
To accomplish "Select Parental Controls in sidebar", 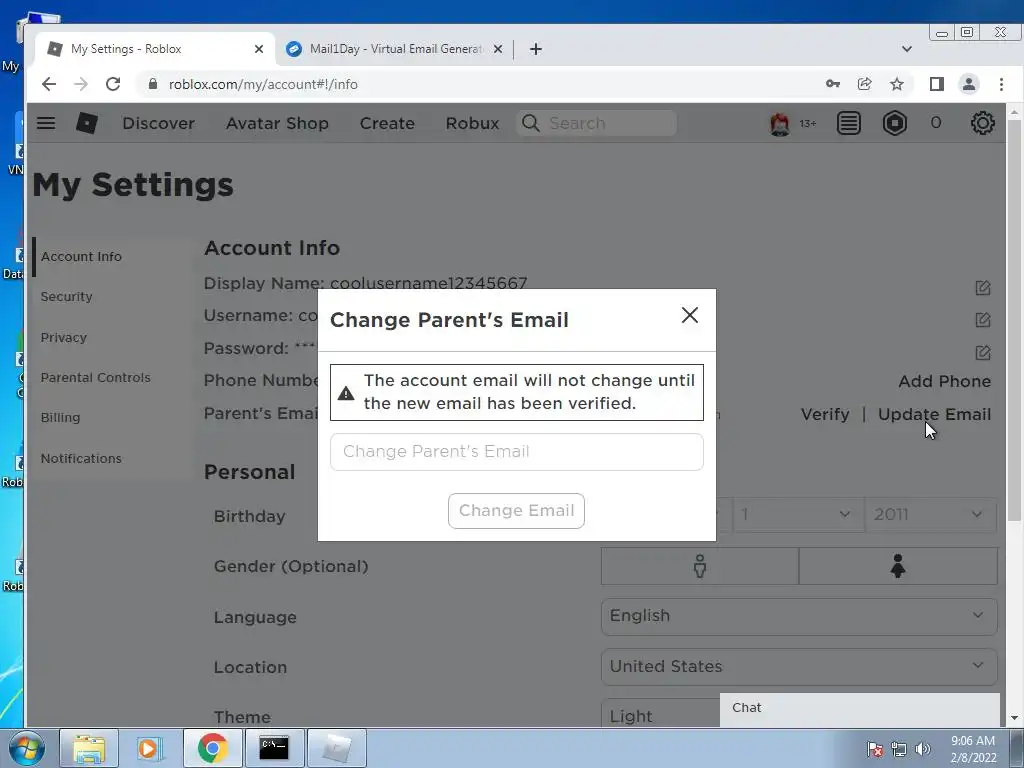I will (95, 377).
